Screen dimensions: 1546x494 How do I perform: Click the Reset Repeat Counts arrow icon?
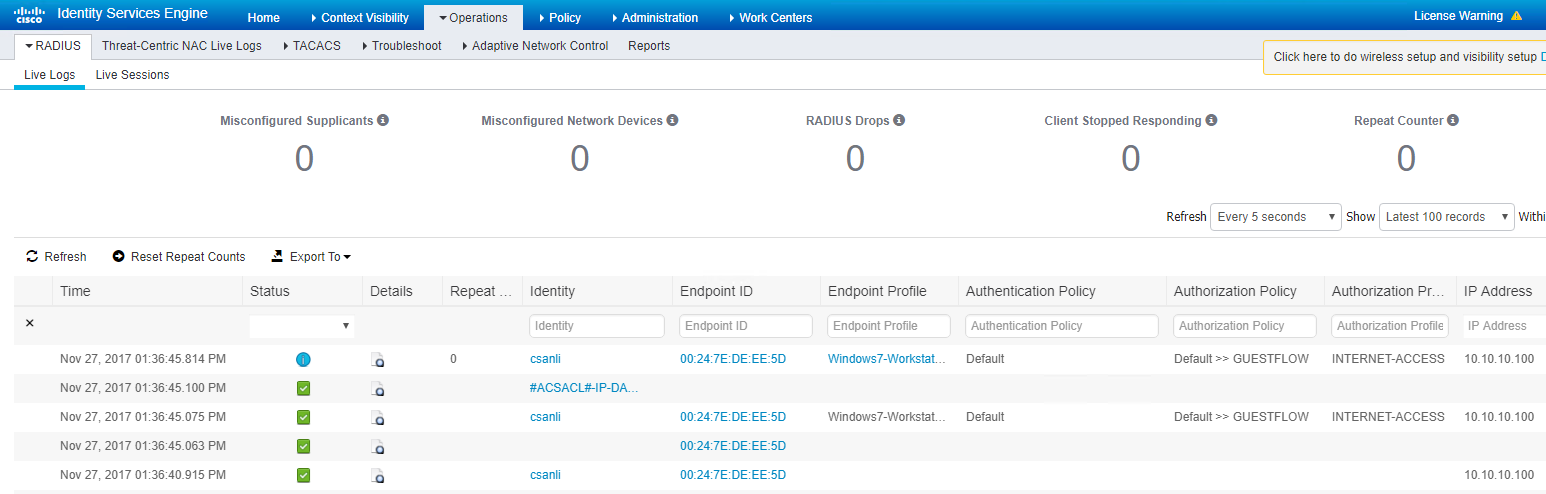[x=119, y=256]
